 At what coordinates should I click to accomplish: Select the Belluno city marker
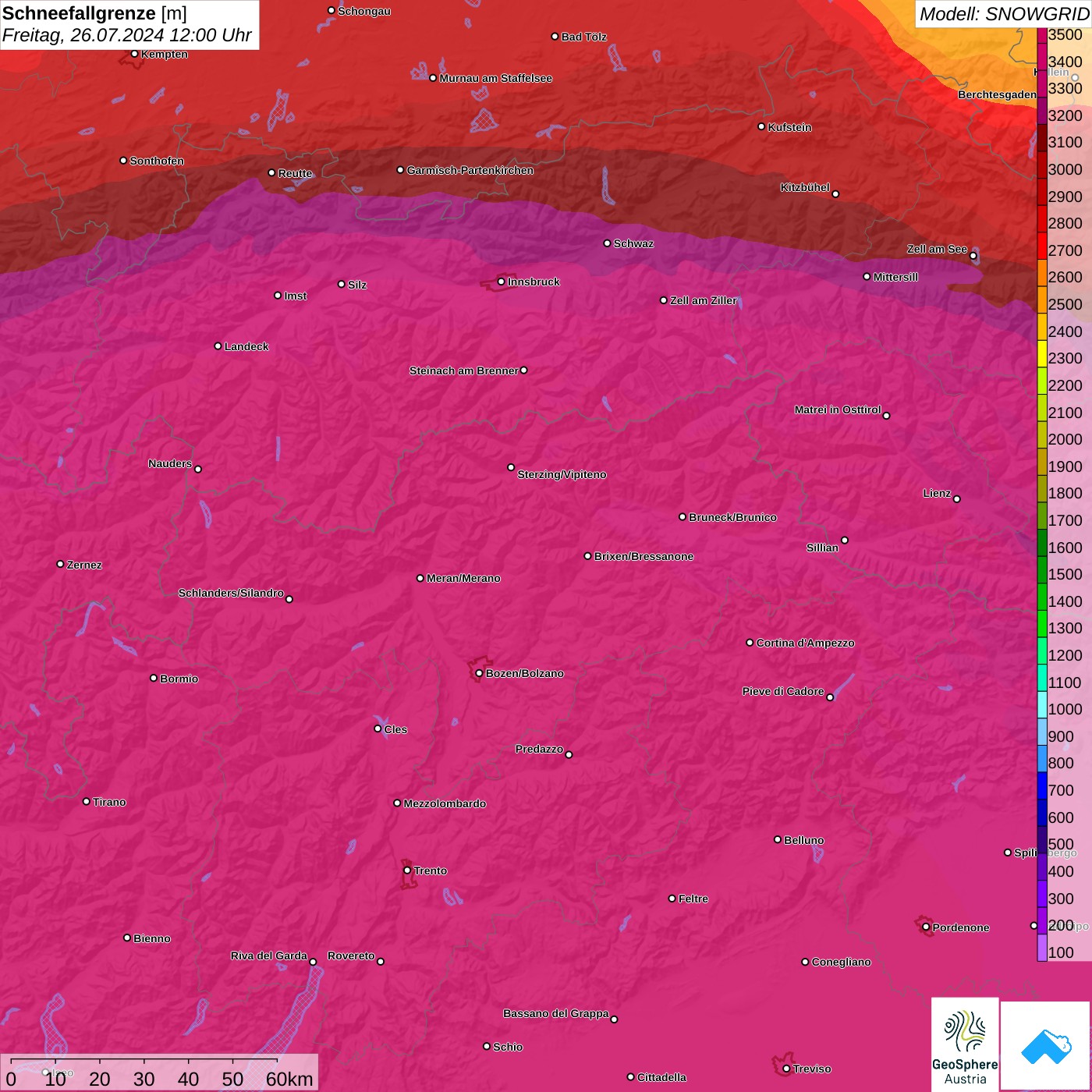click(x=777, y=839)
